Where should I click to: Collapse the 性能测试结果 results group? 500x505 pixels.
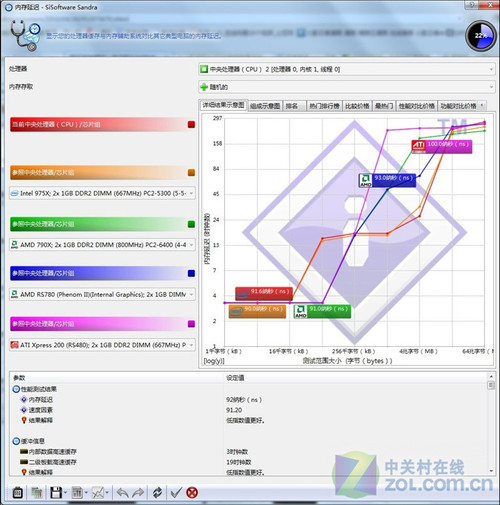16,389
